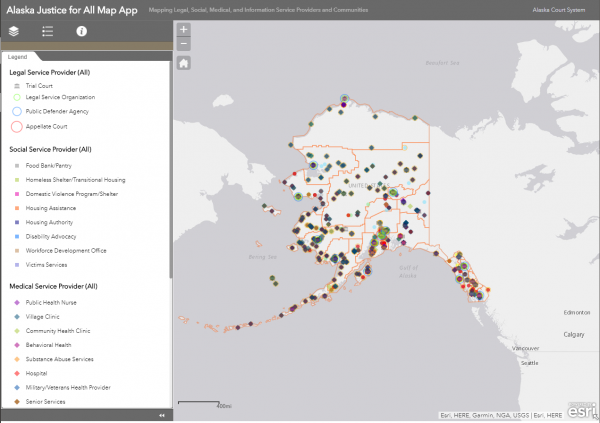The width and height of the screenshot is (600, 423).
Task: Click the Hospital legend entry
Action: pyautogui.click(x=38, y=372)
